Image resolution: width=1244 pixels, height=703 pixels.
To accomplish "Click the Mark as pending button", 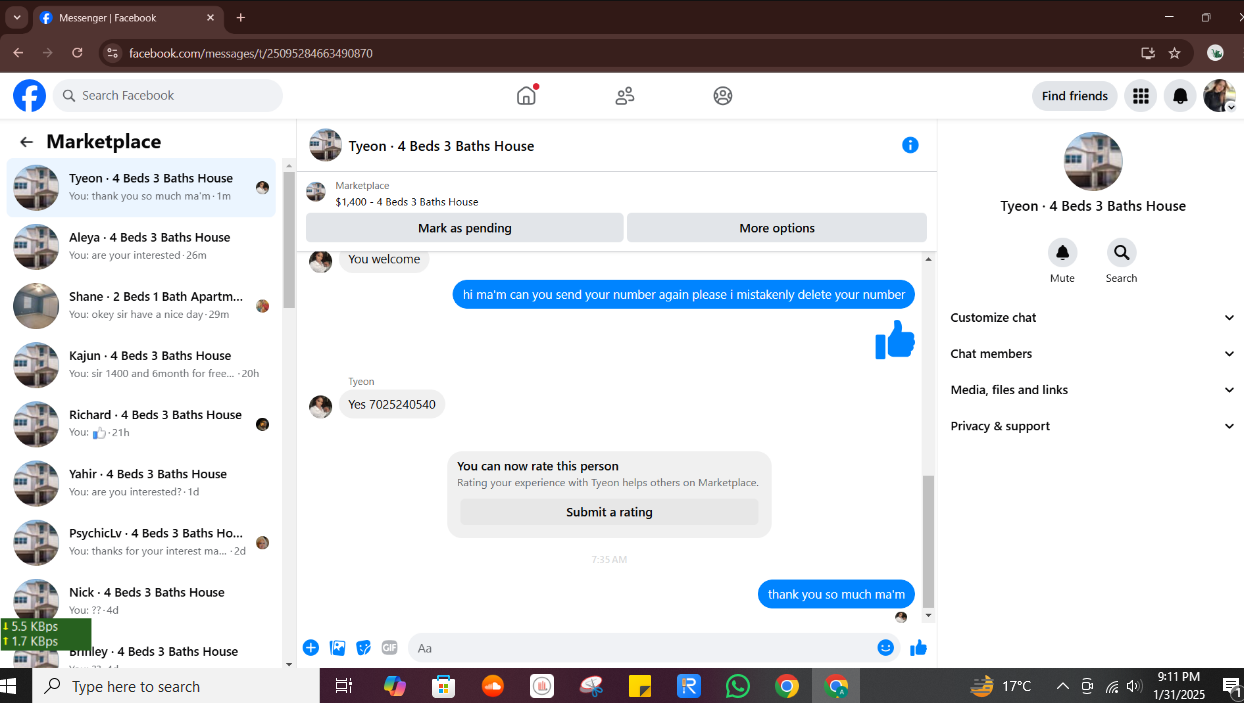I will coord(464,228).
